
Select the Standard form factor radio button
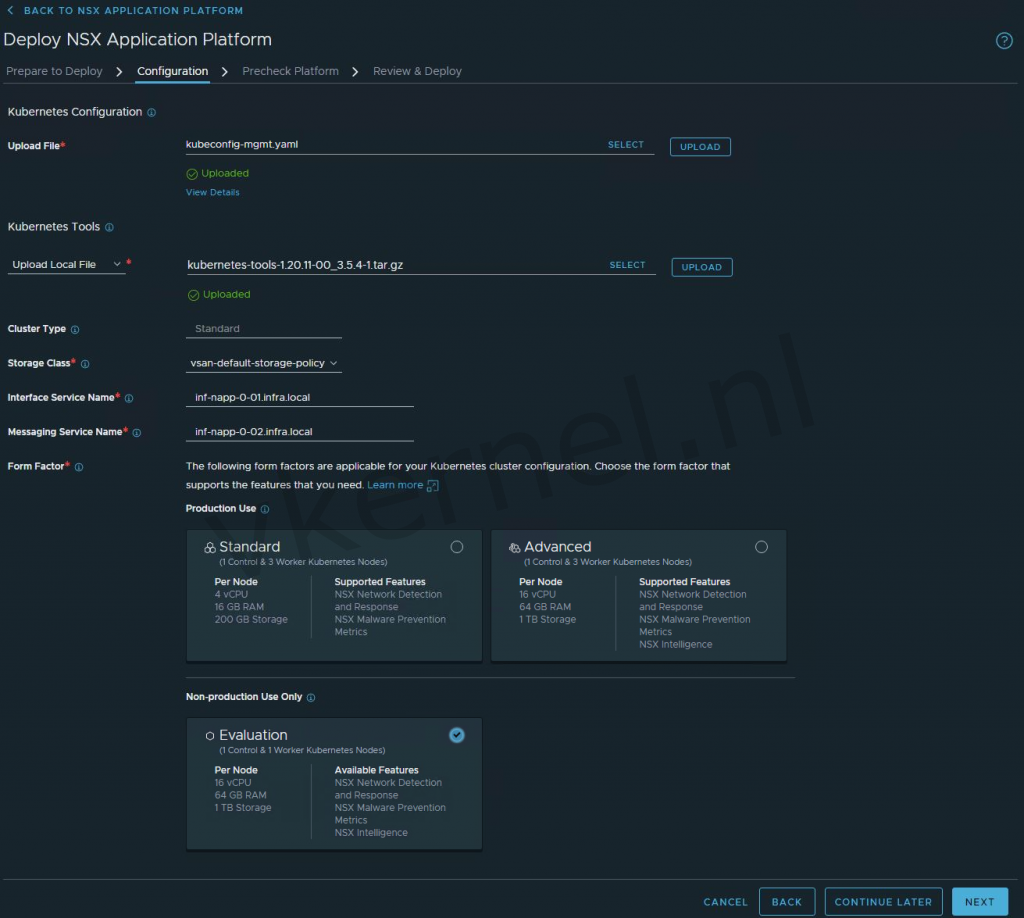coord(457,546)
